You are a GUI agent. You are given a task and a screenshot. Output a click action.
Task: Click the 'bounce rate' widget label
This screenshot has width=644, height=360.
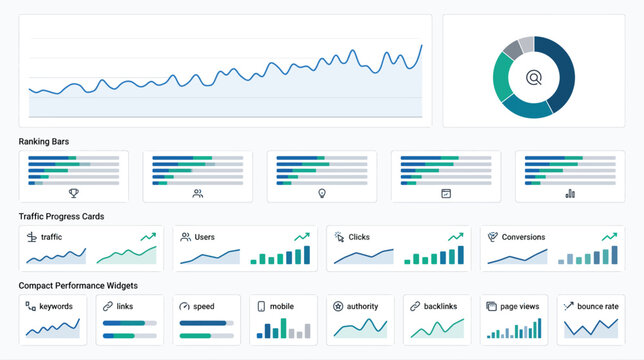tap(598, 306)
